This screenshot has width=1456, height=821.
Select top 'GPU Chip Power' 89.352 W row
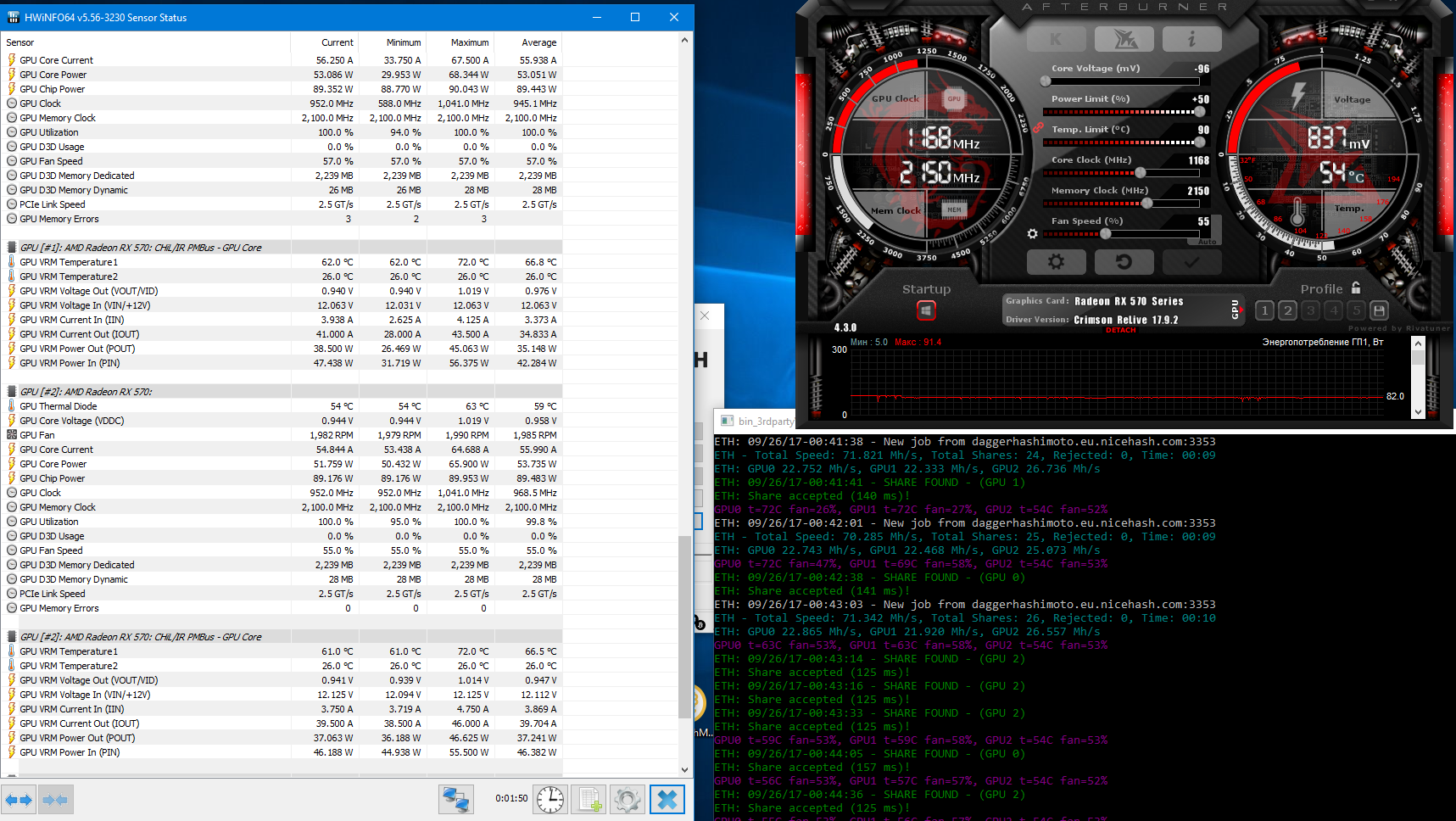point(282,89)
